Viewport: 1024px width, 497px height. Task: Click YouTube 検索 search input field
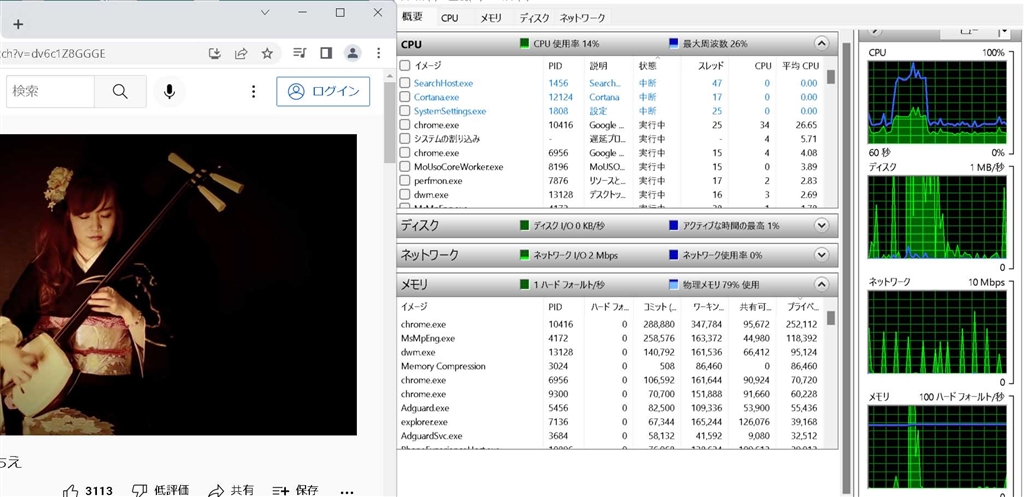coord(50,91)
